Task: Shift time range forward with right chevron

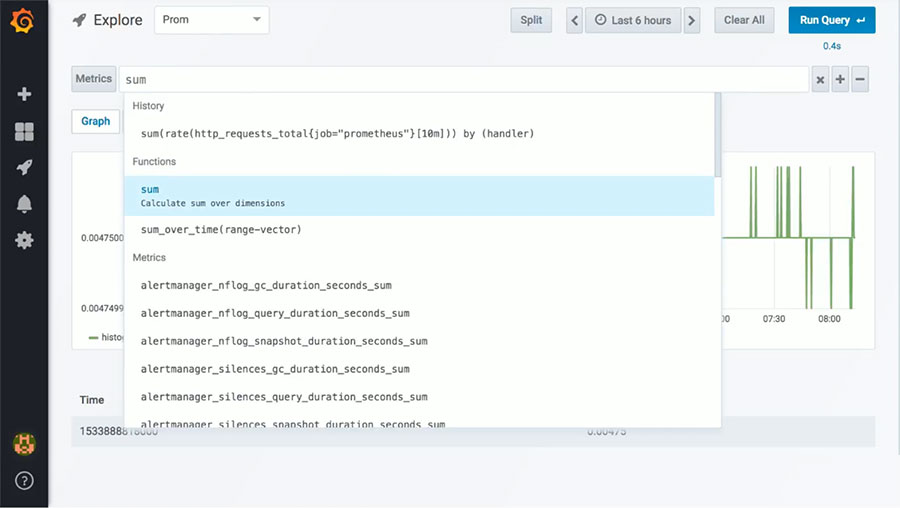Action: (x=692, y=20)
